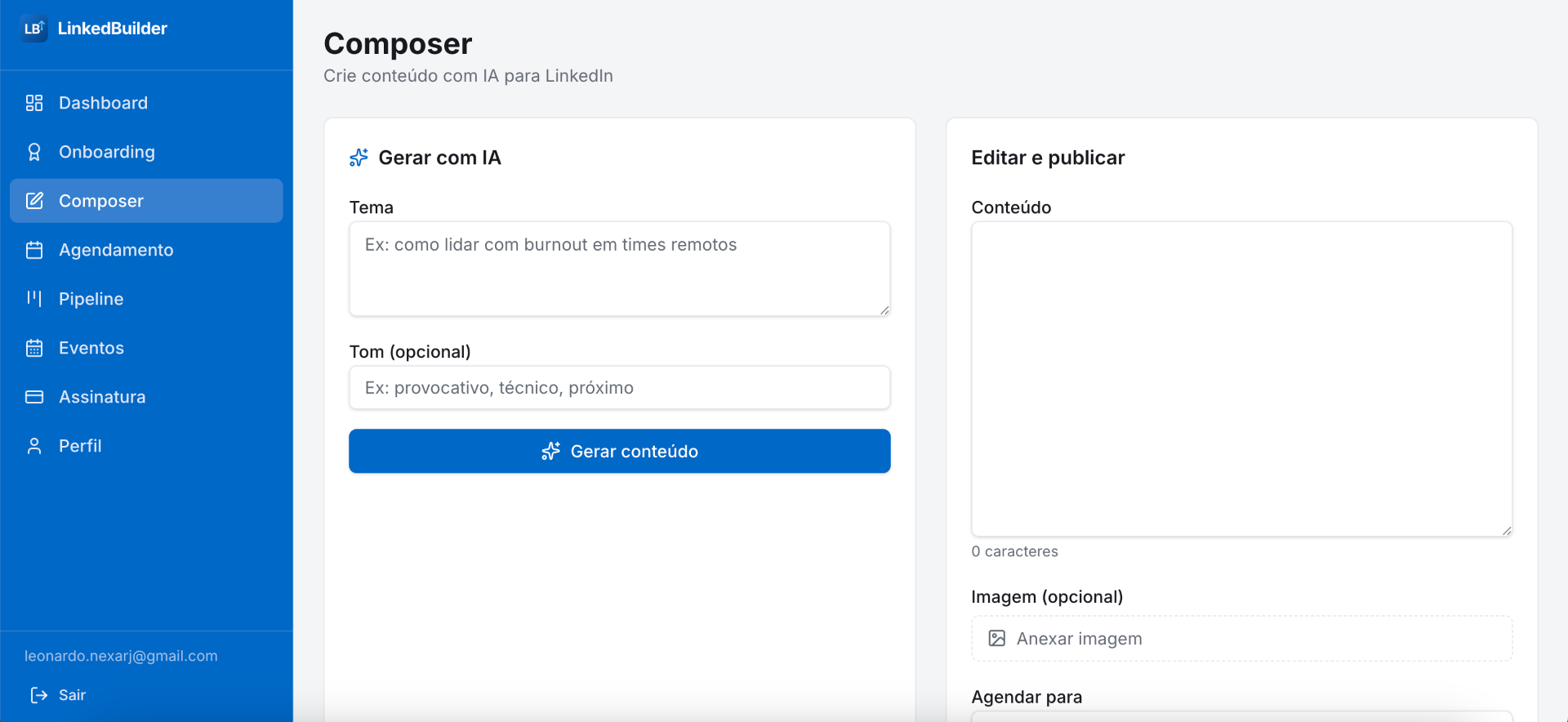Click the Eventos calendar-days icon
This screenshot has width=1568, height=722.
coord(34,348)
